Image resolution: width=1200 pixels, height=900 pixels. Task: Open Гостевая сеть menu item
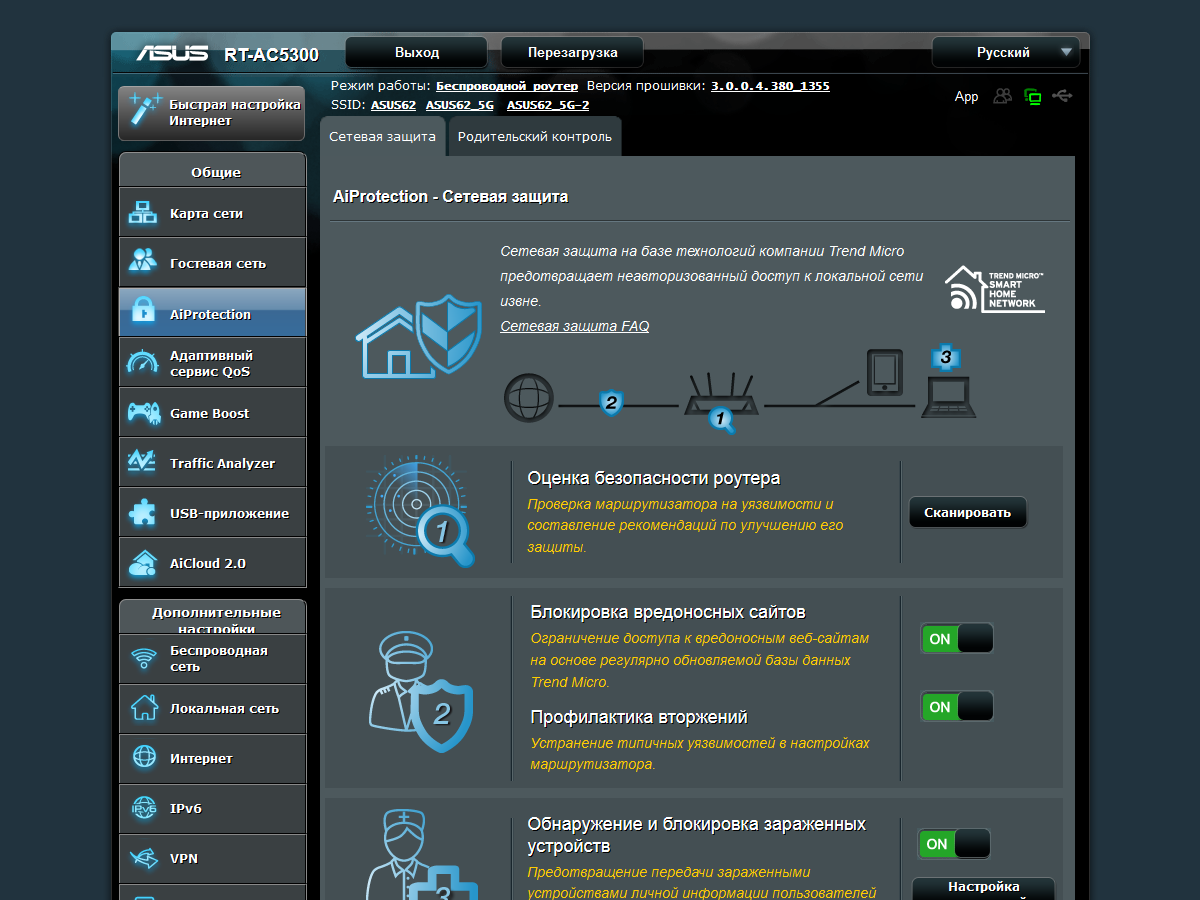pyautogui.click(x=212, y=263)
